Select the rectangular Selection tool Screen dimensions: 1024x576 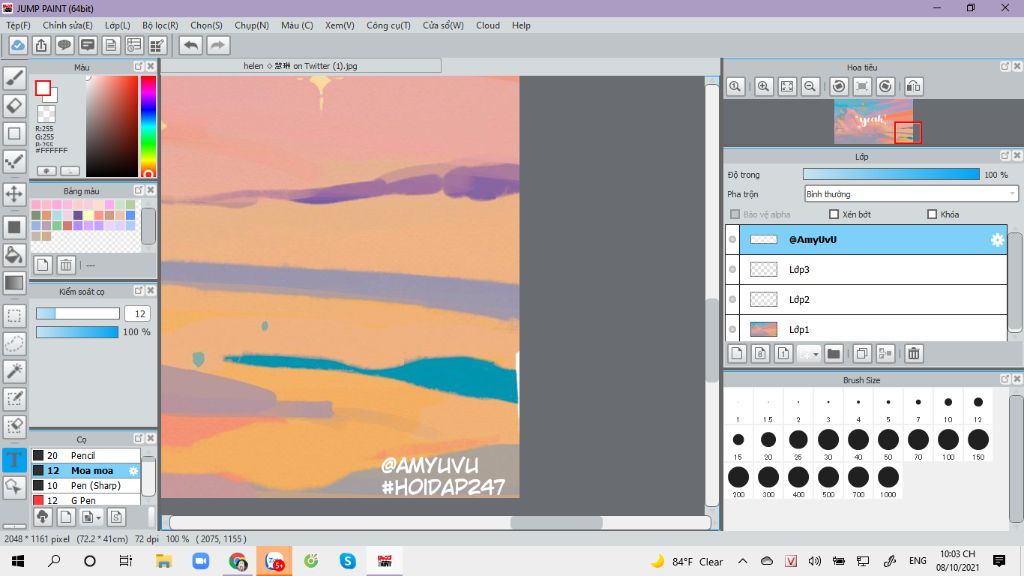pyautogui.click(x=14, y=315)
